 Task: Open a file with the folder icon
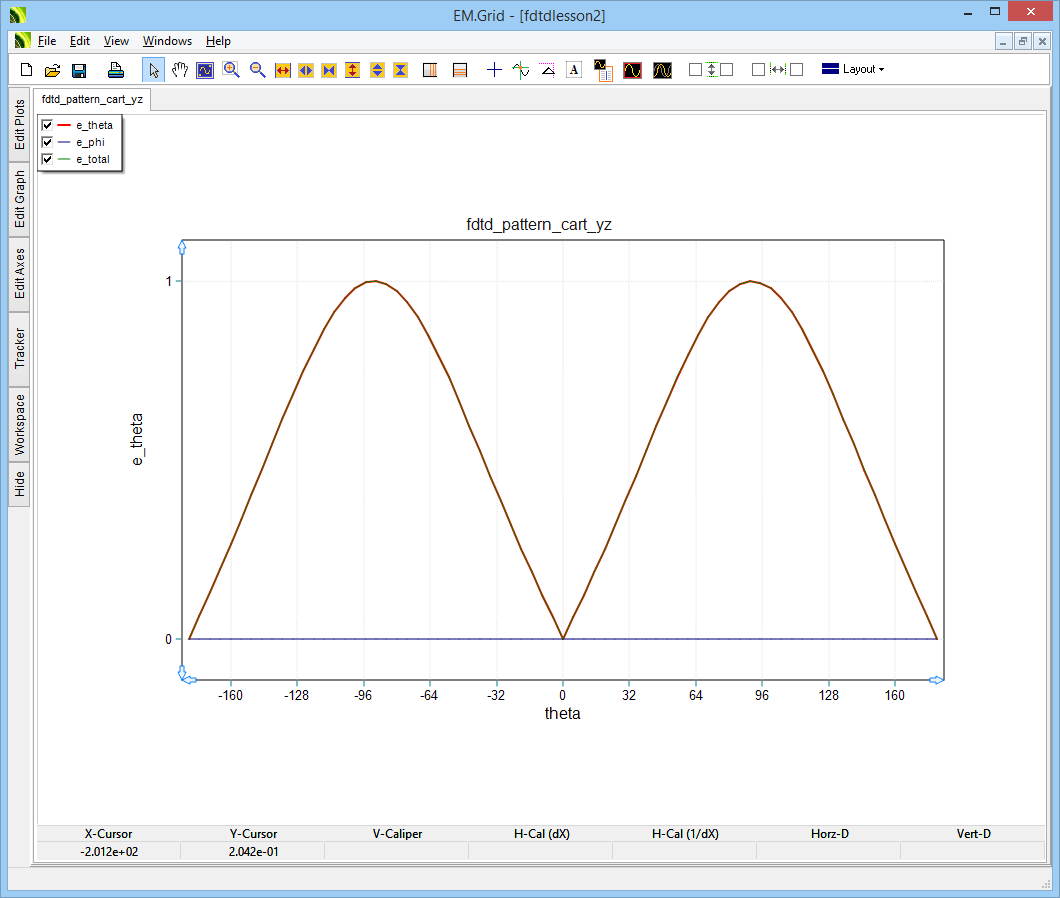coord(53,70)
